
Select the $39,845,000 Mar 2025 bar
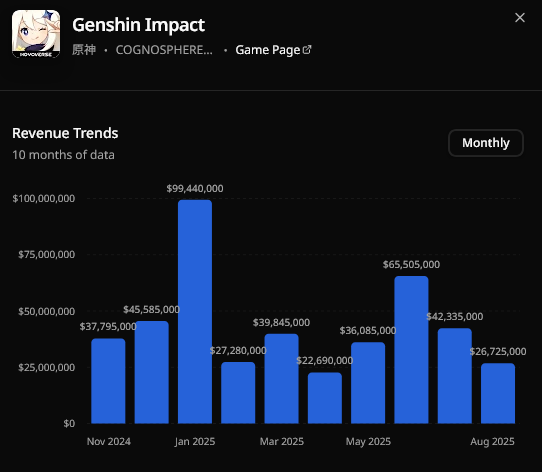[281, 379]
